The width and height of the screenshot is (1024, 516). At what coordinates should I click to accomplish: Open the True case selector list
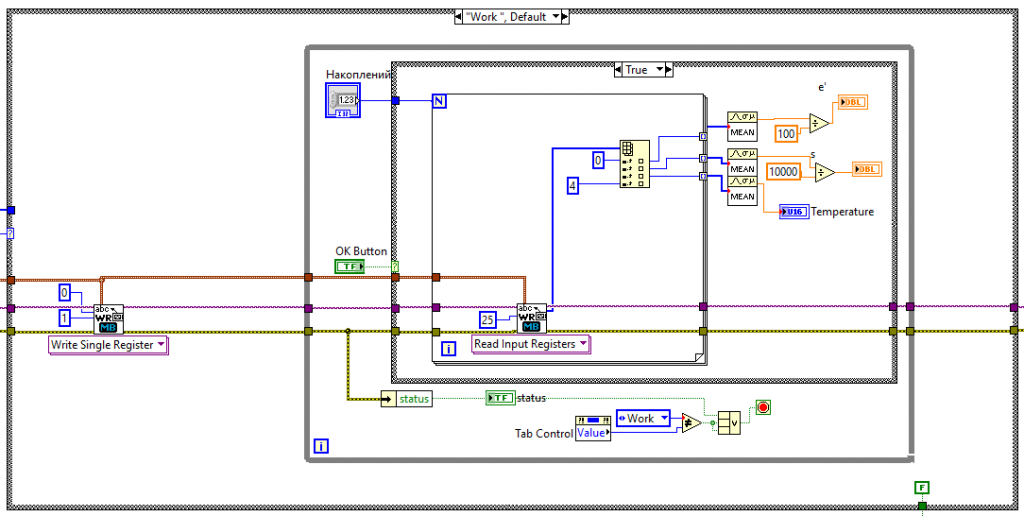point(636,70)
